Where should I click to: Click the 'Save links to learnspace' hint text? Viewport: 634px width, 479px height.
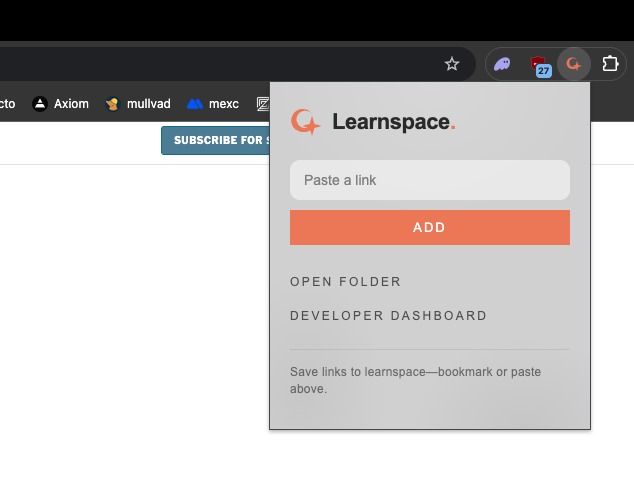tap(415, 380)
